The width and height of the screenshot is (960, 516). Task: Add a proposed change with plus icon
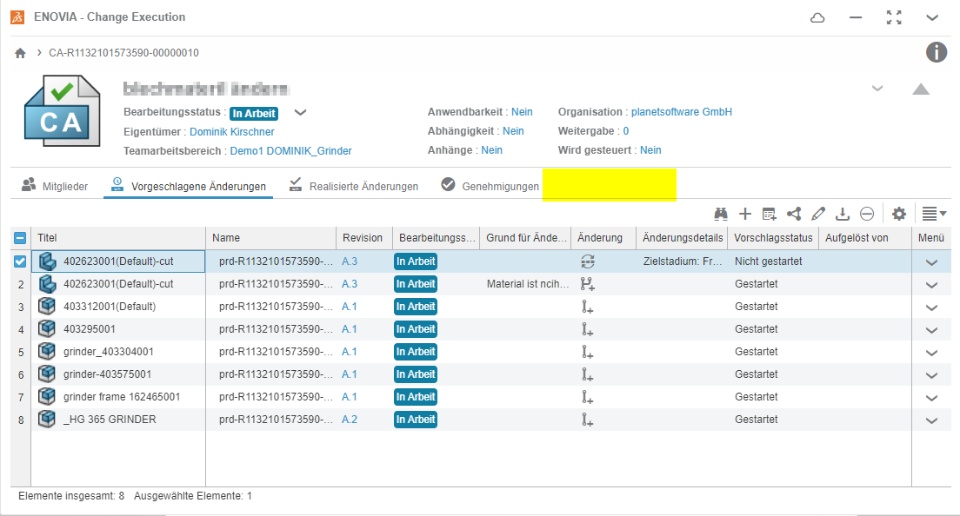coord(744,214)
